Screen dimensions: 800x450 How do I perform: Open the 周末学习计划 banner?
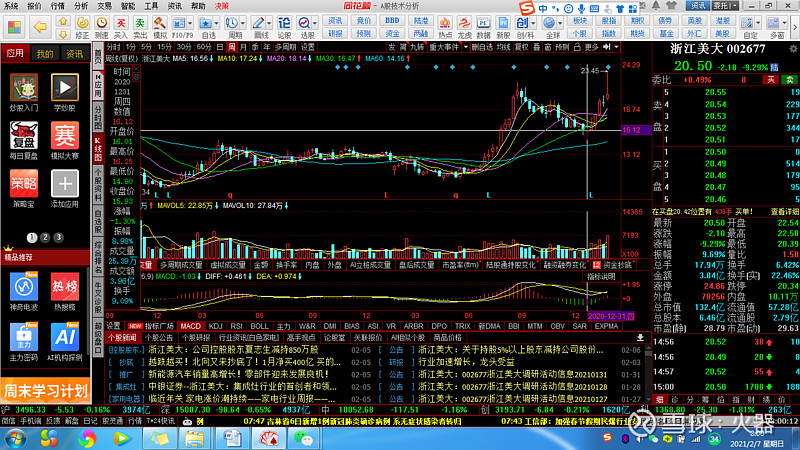[x=45, y=391]
